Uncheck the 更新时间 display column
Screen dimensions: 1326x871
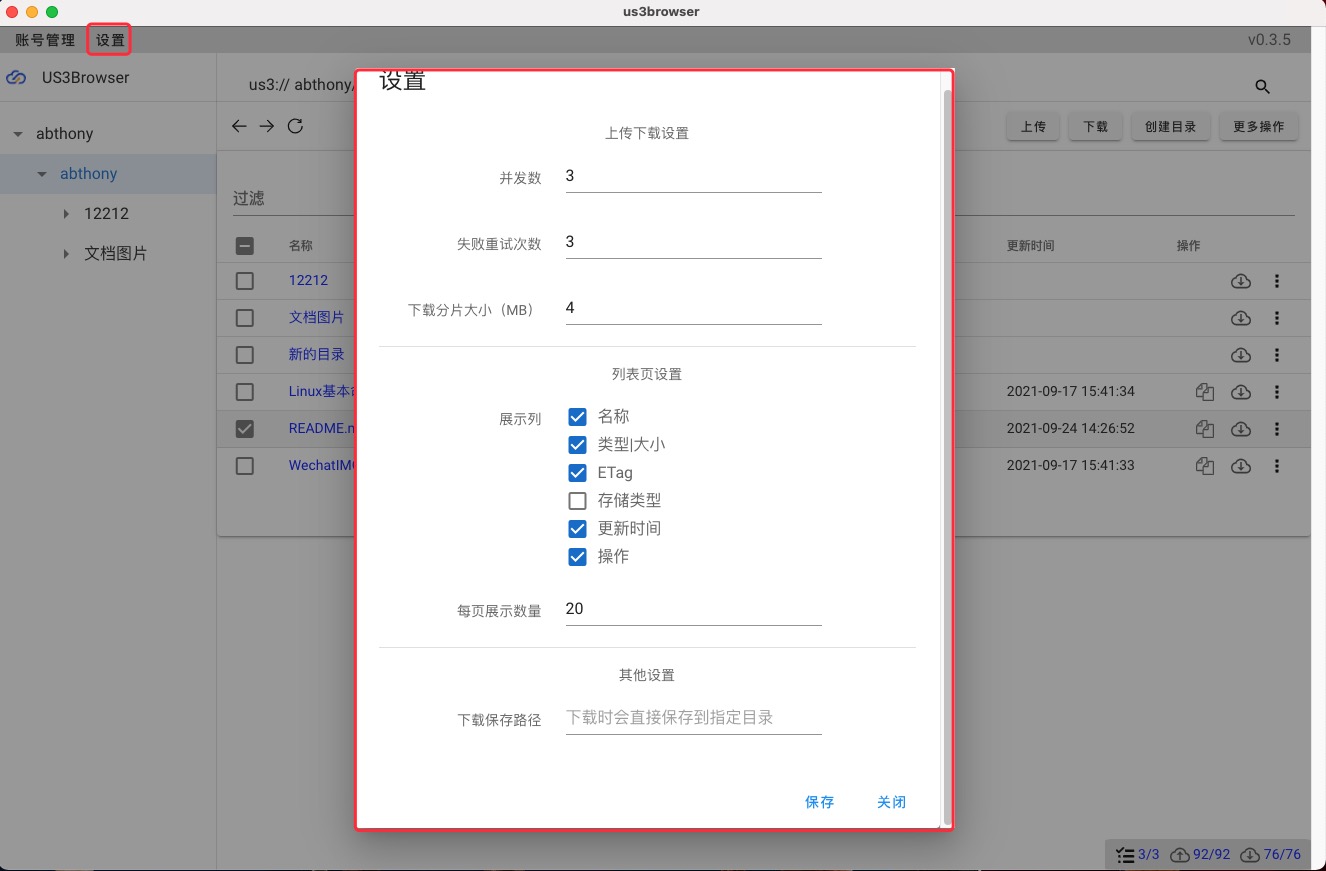point(577,529)
